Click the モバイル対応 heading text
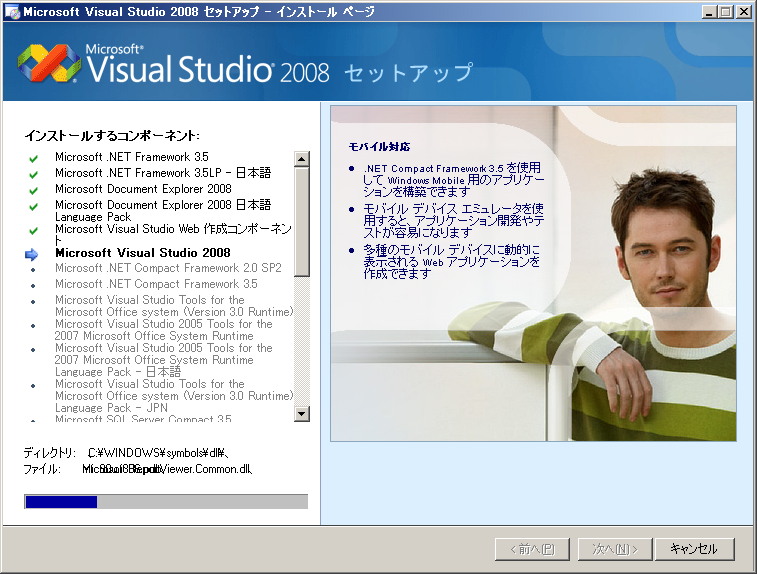Viewport: 757px width, 574px height. pyautogui.click(x=379, y=147)
